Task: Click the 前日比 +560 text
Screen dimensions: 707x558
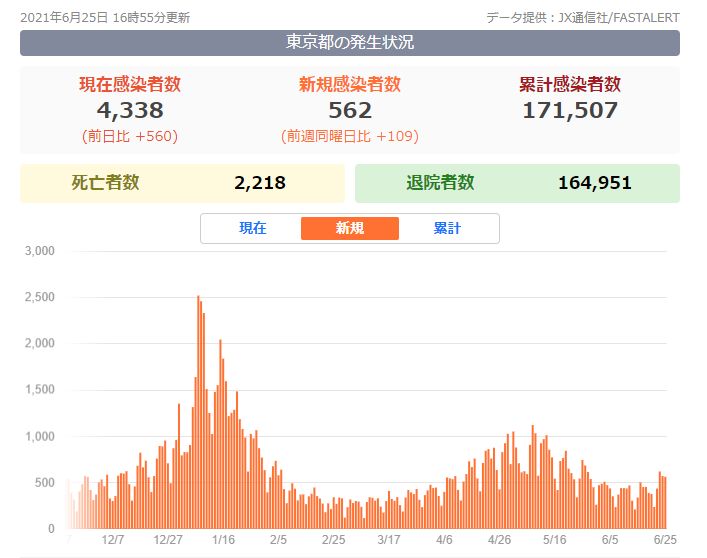Action: click(x=130, y=136)
